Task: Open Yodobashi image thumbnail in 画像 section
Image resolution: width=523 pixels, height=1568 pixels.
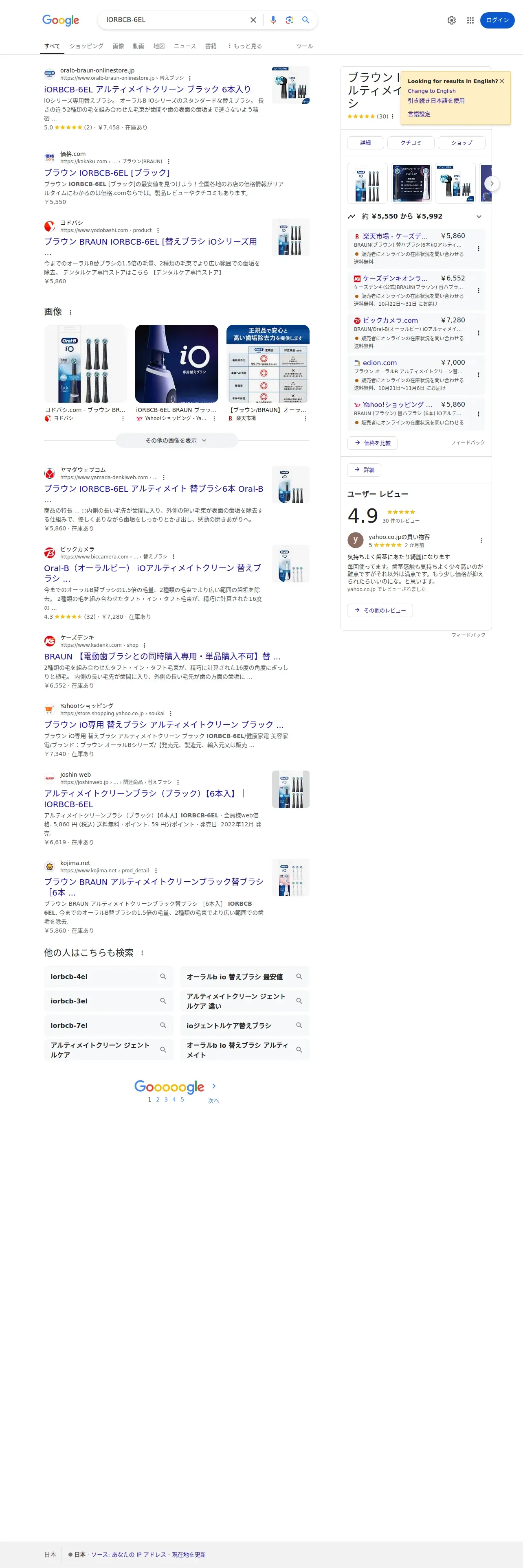Action: 86,364
